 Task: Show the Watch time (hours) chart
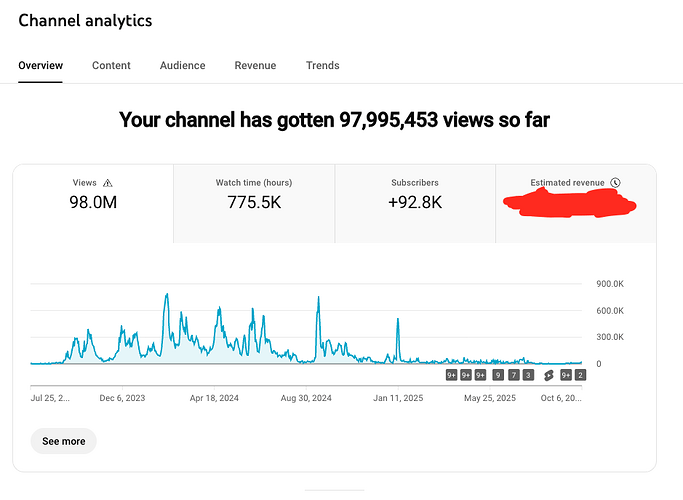tap(254, 203)
